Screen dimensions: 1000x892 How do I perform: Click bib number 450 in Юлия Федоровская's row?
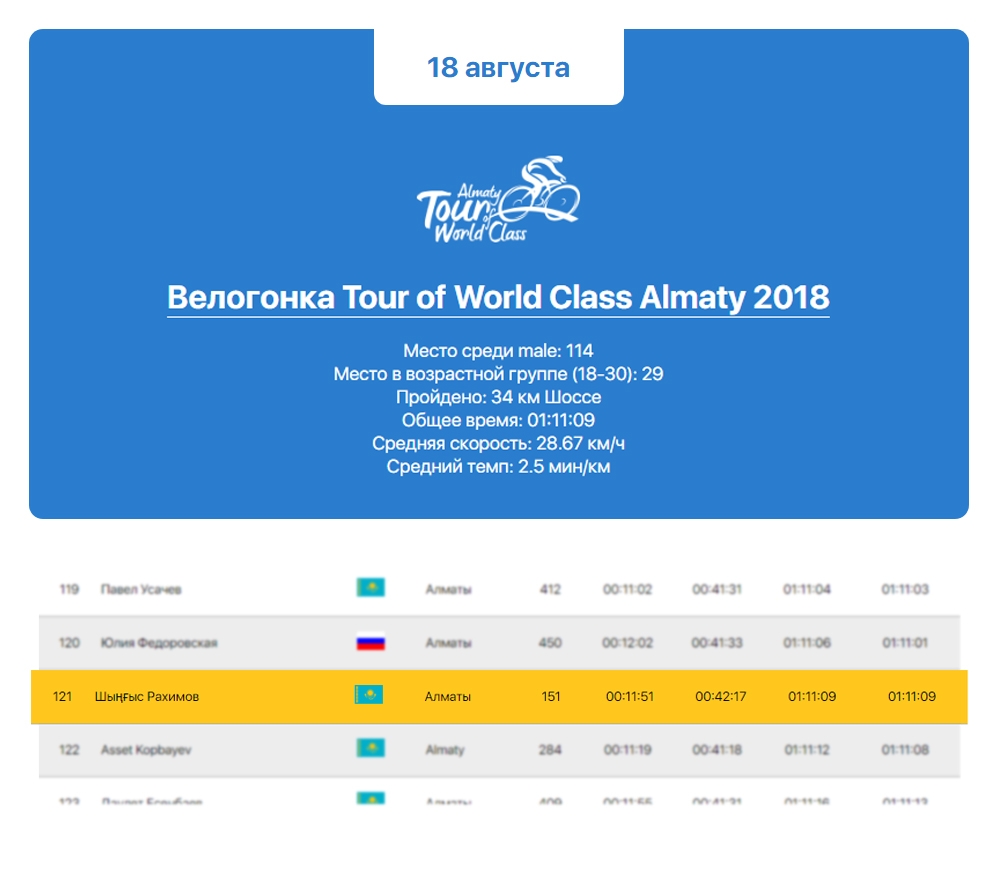[550, 643]
